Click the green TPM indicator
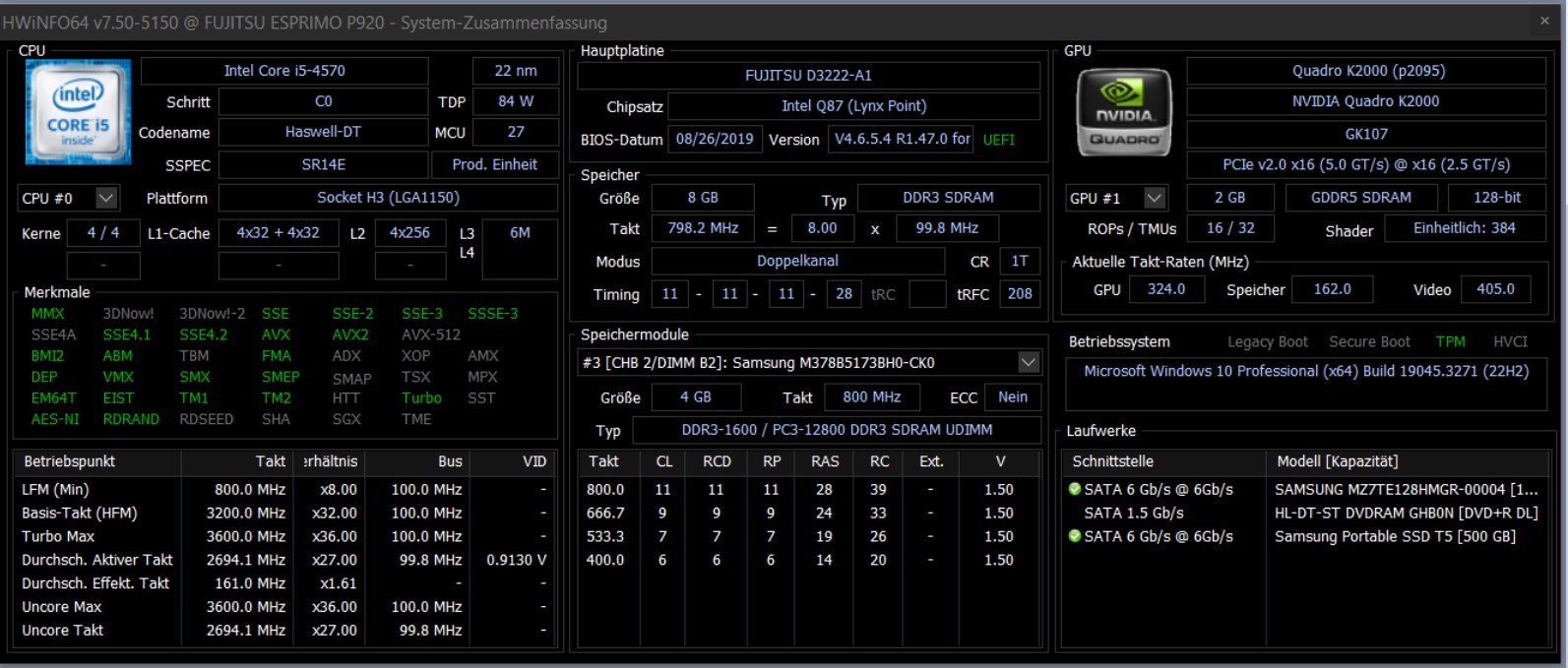Screen dimensions: 1568x668 [1450, 341]
